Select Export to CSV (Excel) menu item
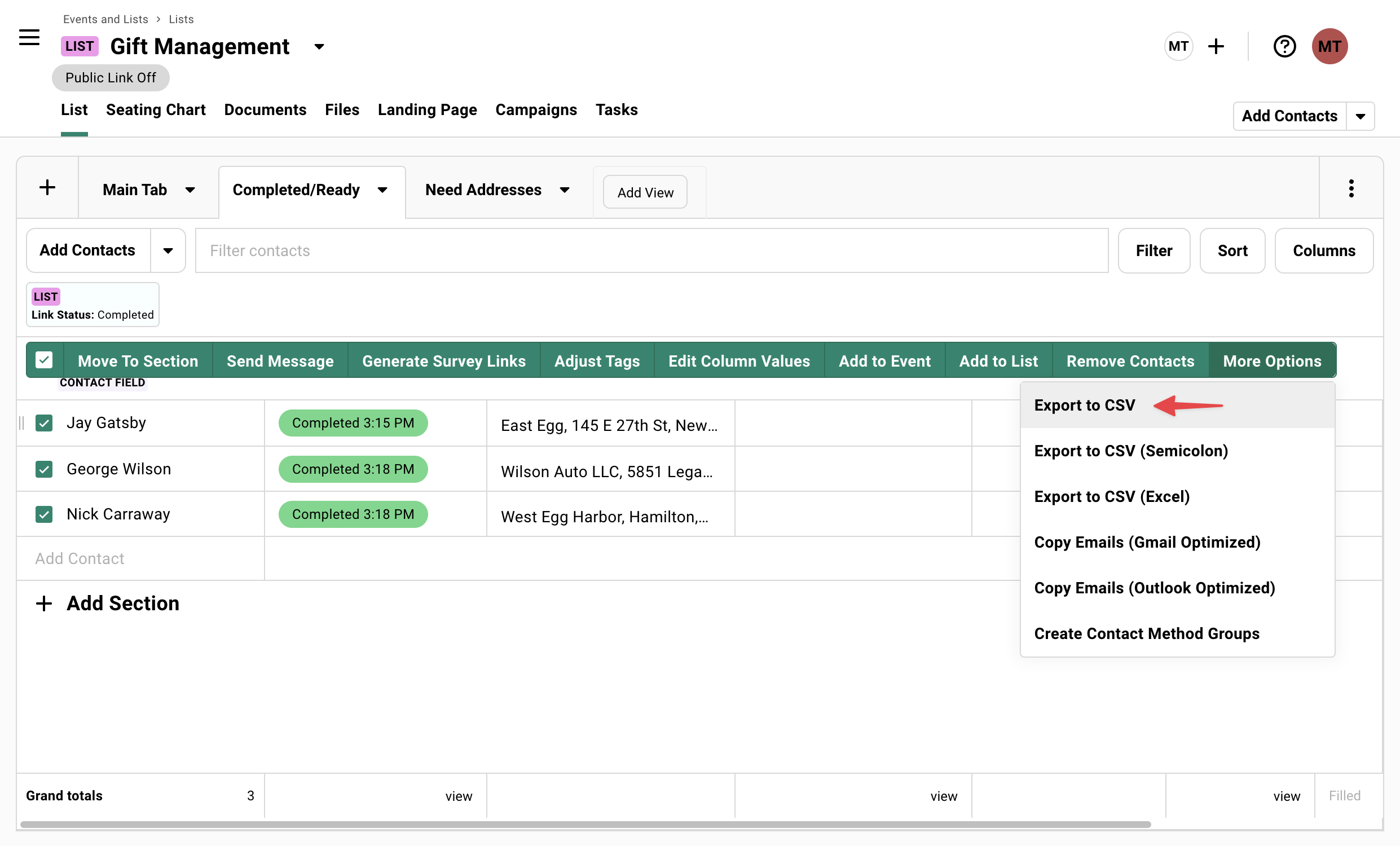This screenshot has width=1400, height=846. (x=1112, y=496)
